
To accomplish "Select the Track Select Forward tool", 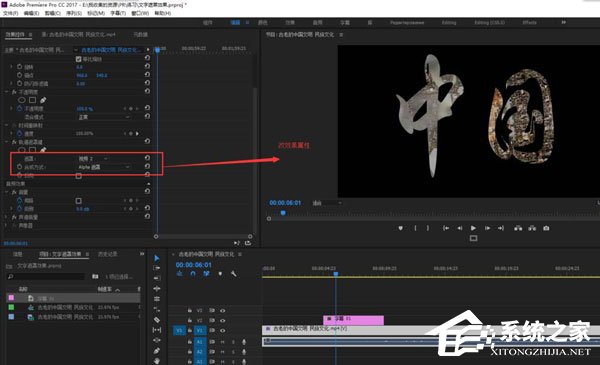I will 157,268.
